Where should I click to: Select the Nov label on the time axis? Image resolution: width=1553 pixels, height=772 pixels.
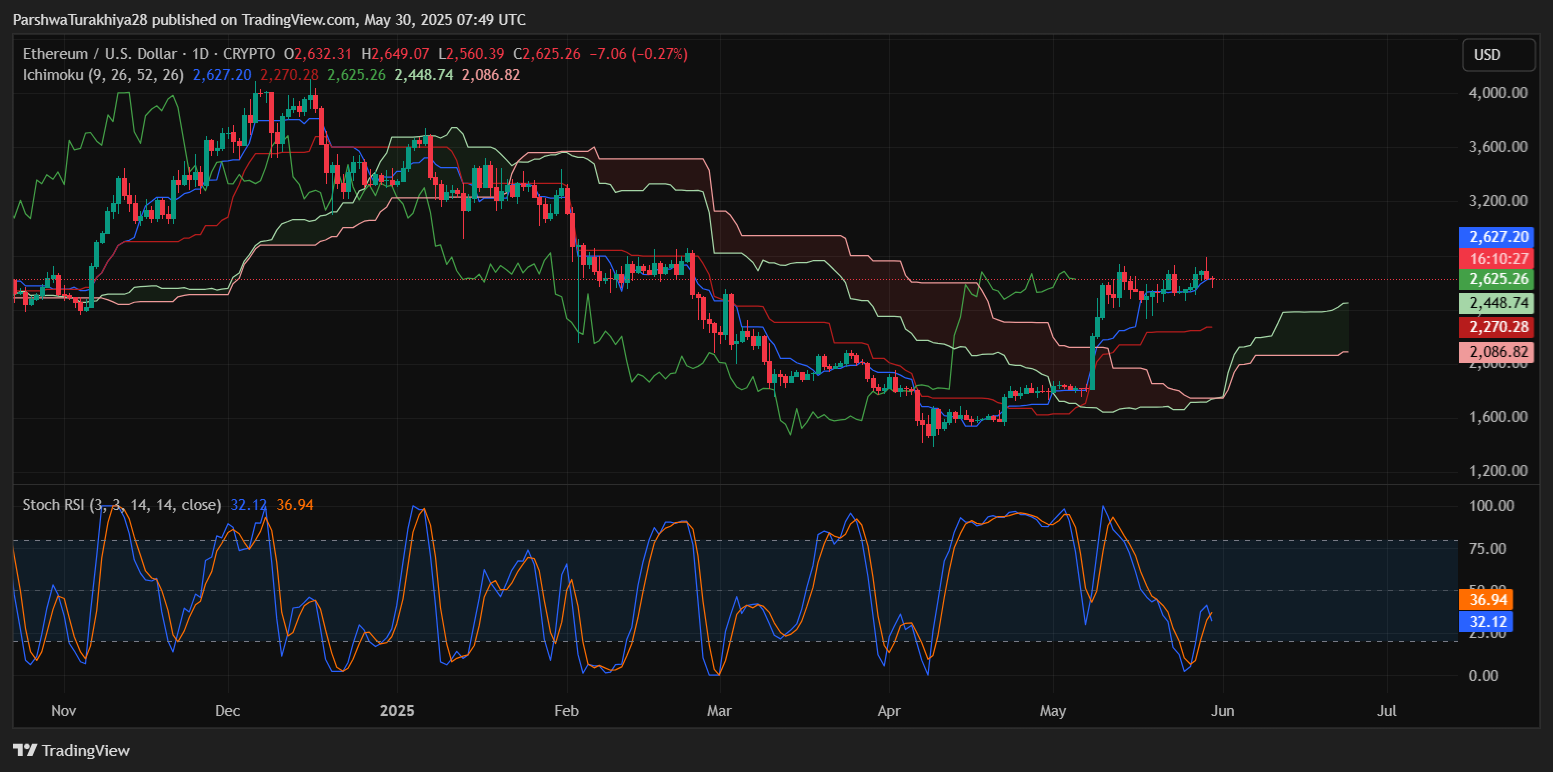click(x=63, y=711)
